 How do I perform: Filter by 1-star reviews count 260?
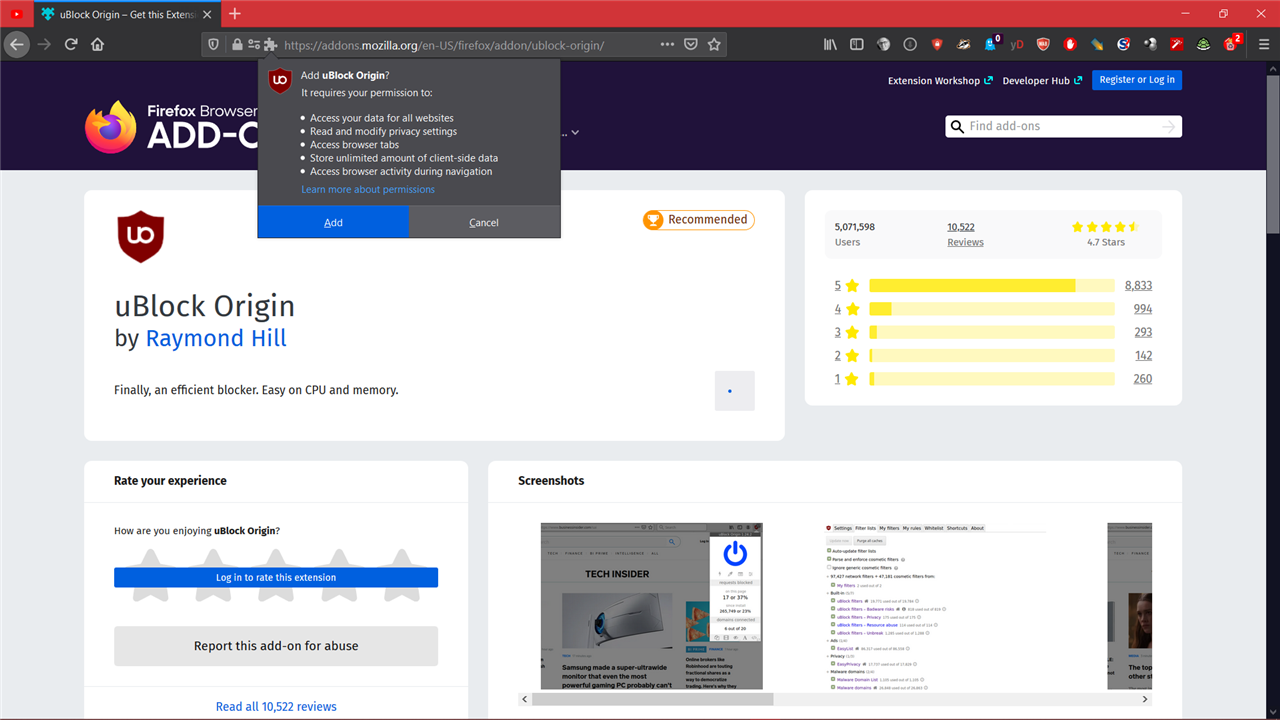[1143, 379]
